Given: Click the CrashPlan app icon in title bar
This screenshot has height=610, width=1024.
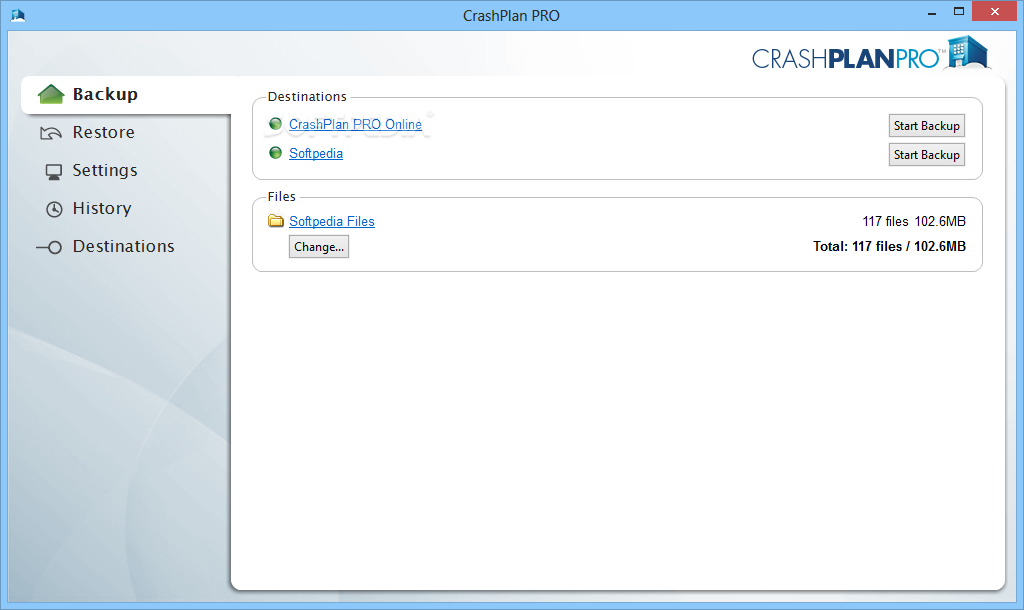Looking at the screenshot, I should pyautogui.click(x=18, y=14).
